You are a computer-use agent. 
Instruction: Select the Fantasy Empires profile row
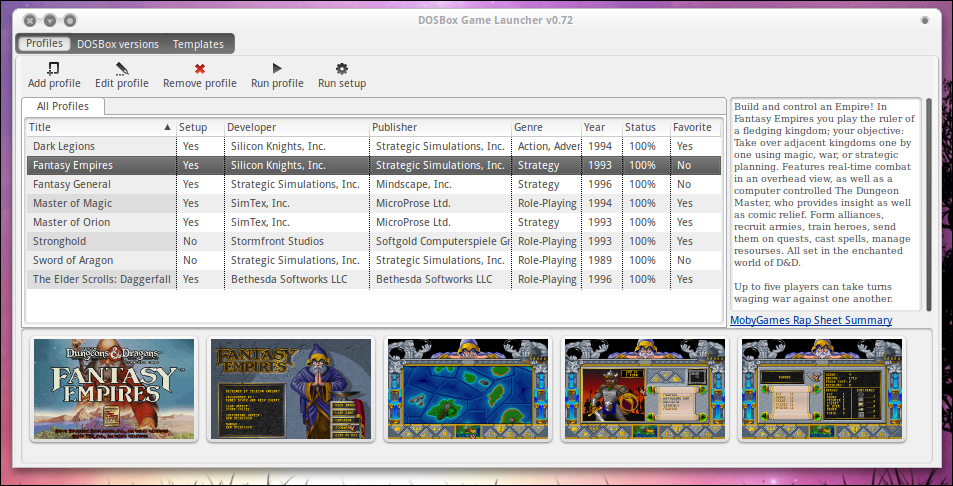coord(374,165)
